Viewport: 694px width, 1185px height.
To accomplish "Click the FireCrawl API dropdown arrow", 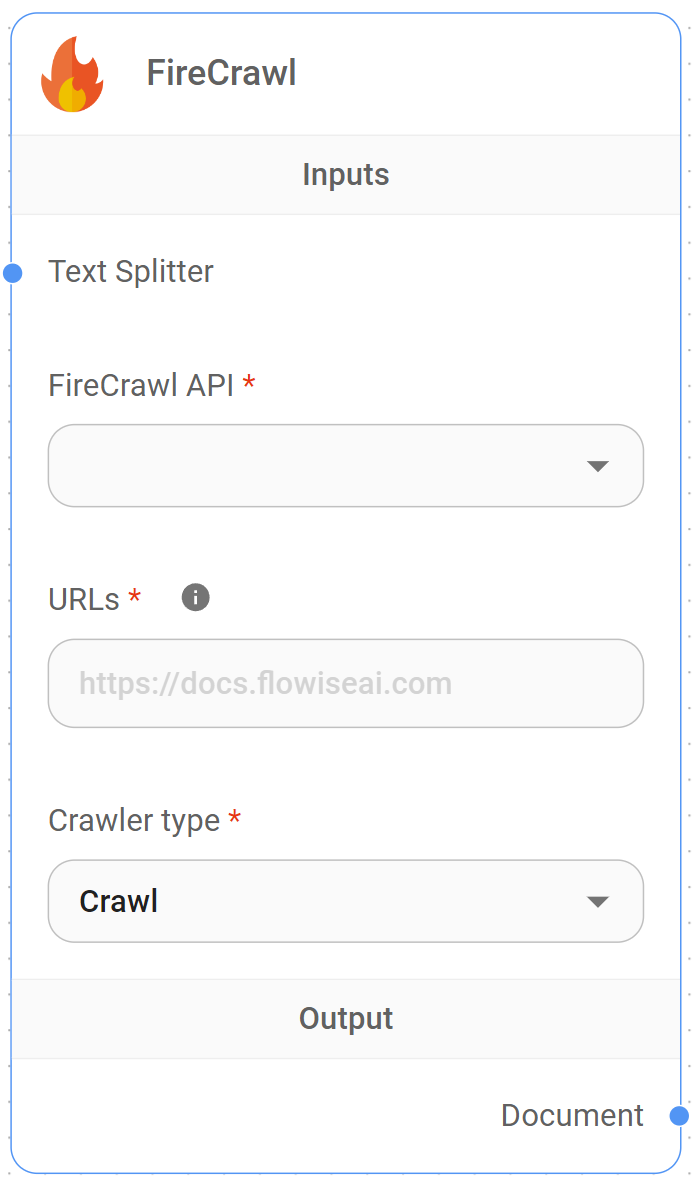I will (598, 465).
